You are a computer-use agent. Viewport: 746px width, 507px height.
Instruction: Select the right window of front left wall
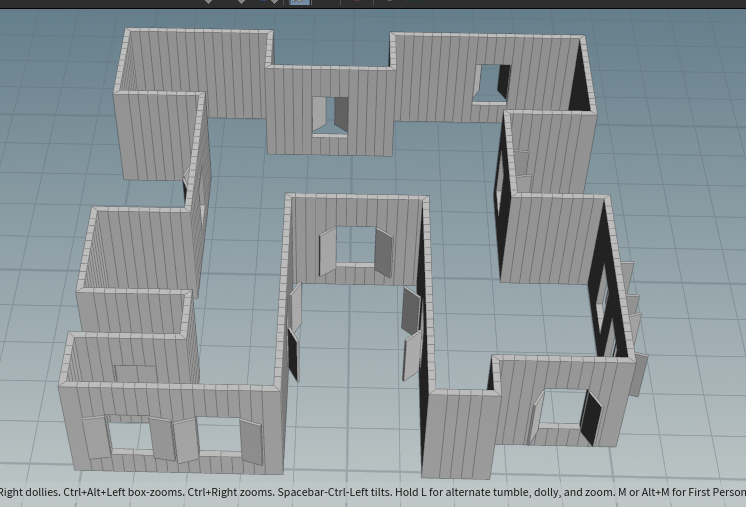tap(217, 436)
